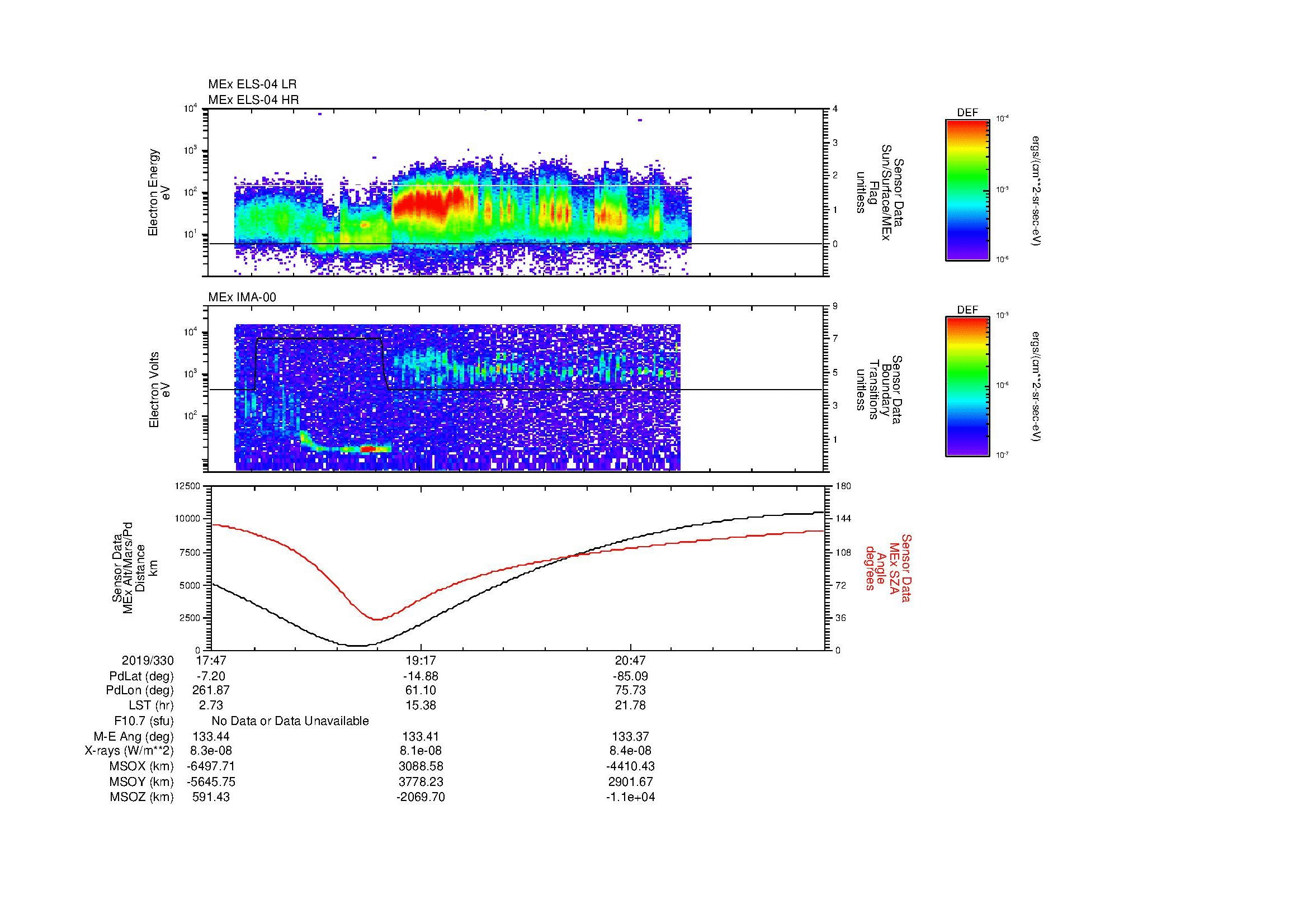Viewport: 1308px width, 924px height.
Task: Click the 'MSOZ (km)' row label
Action: [x=142, y=797]
